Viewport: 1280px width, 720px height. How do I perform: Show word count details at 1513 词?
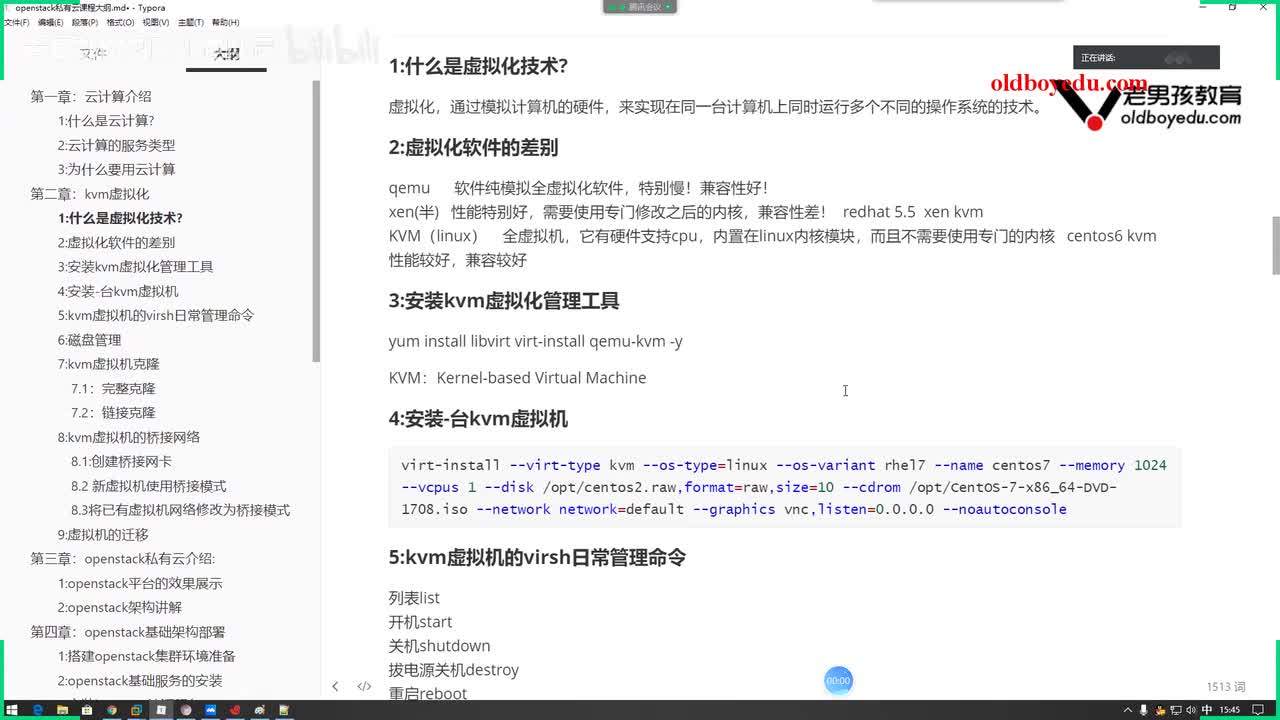(1226, 687)
